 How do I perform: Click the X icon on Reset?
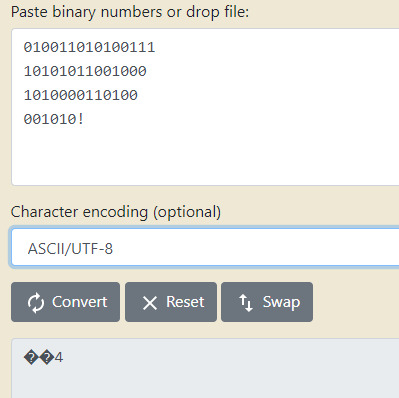point(150,303)
